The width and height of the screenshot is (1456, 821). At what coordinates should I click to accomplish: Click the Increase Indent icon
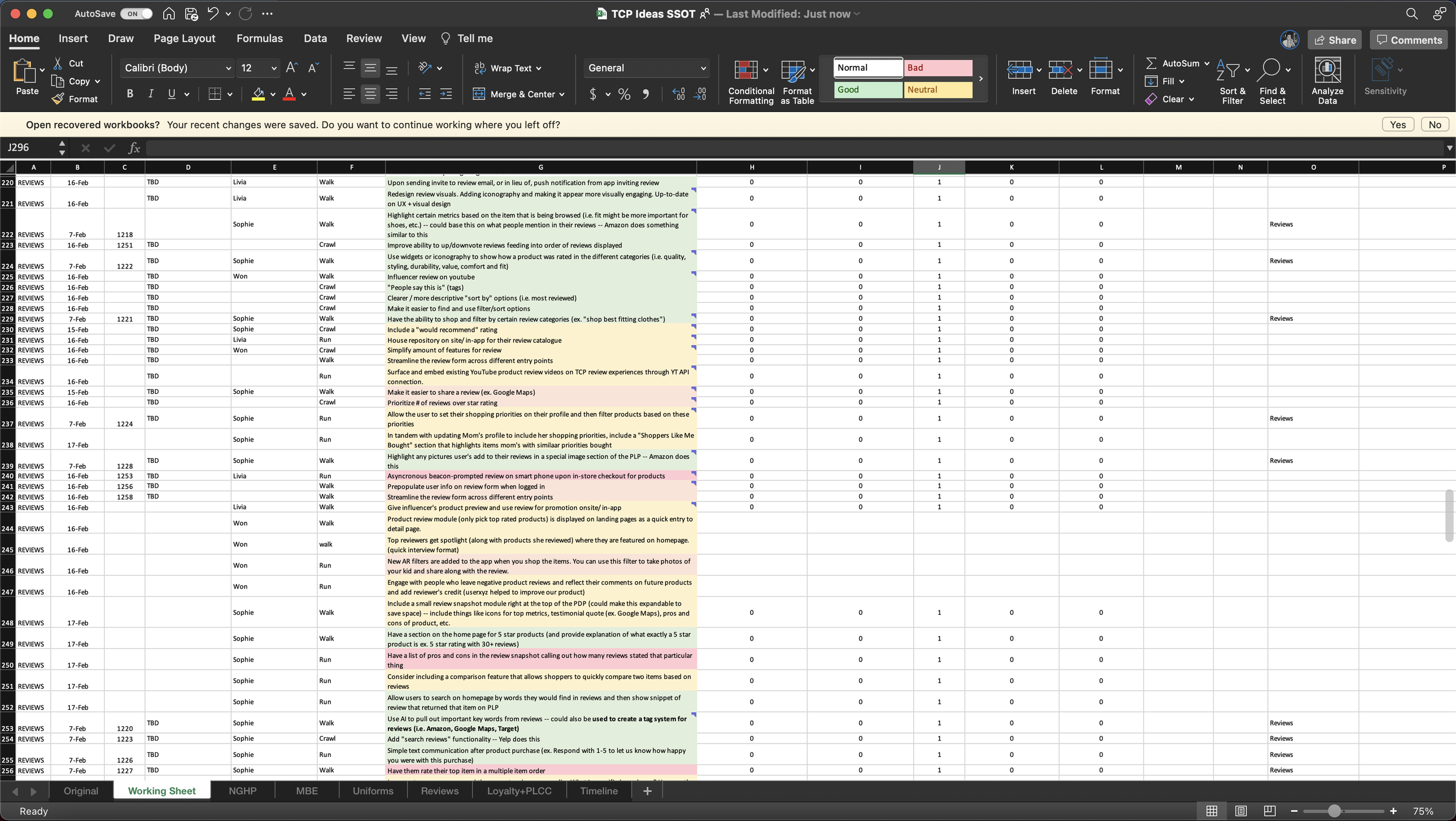click(446, 94)
